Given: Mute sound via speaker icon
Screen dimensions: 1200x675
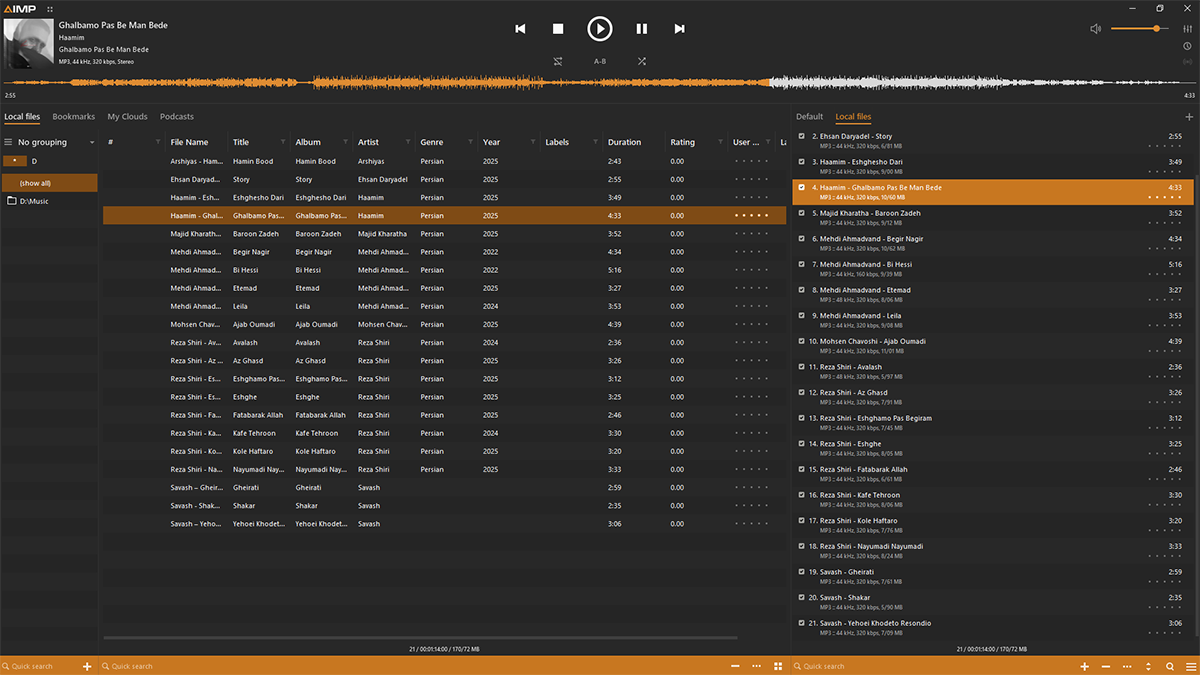Looking at the screenshot, I should [1096, 29].
